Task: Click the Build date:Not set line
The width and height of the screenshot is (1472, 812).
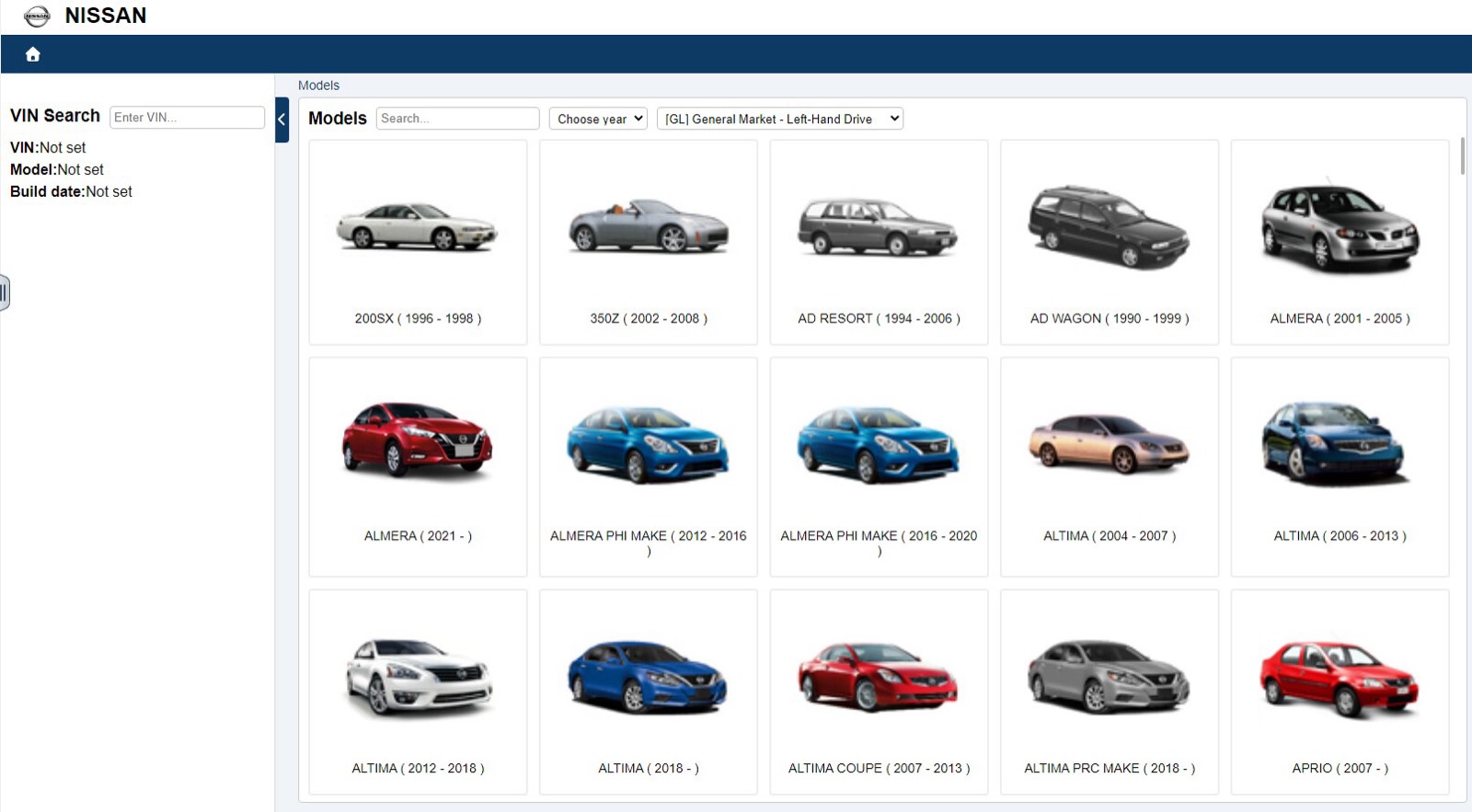Action: point(71,191)
